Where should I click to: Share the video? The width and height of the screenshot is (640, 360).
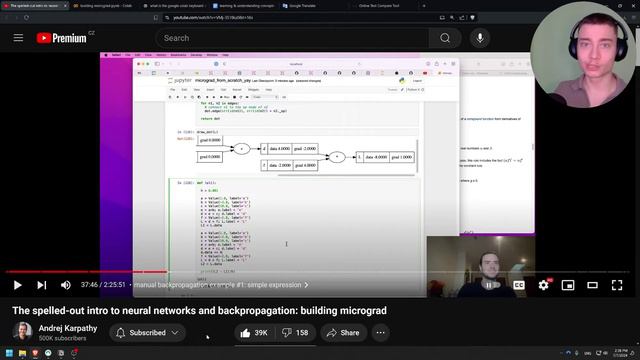pos(343,333)
